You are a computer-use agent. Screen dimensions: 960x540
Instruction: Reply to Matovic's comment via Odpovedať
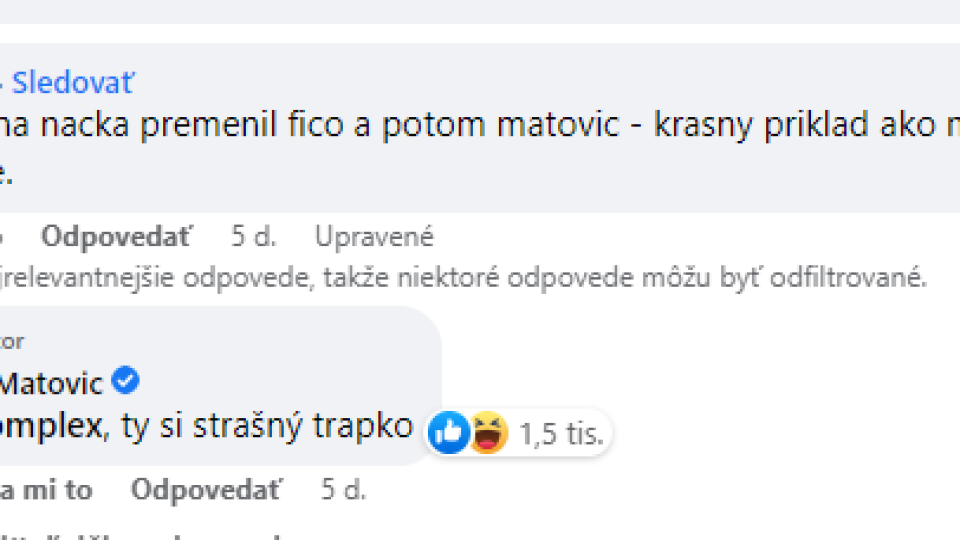point(206,490)
